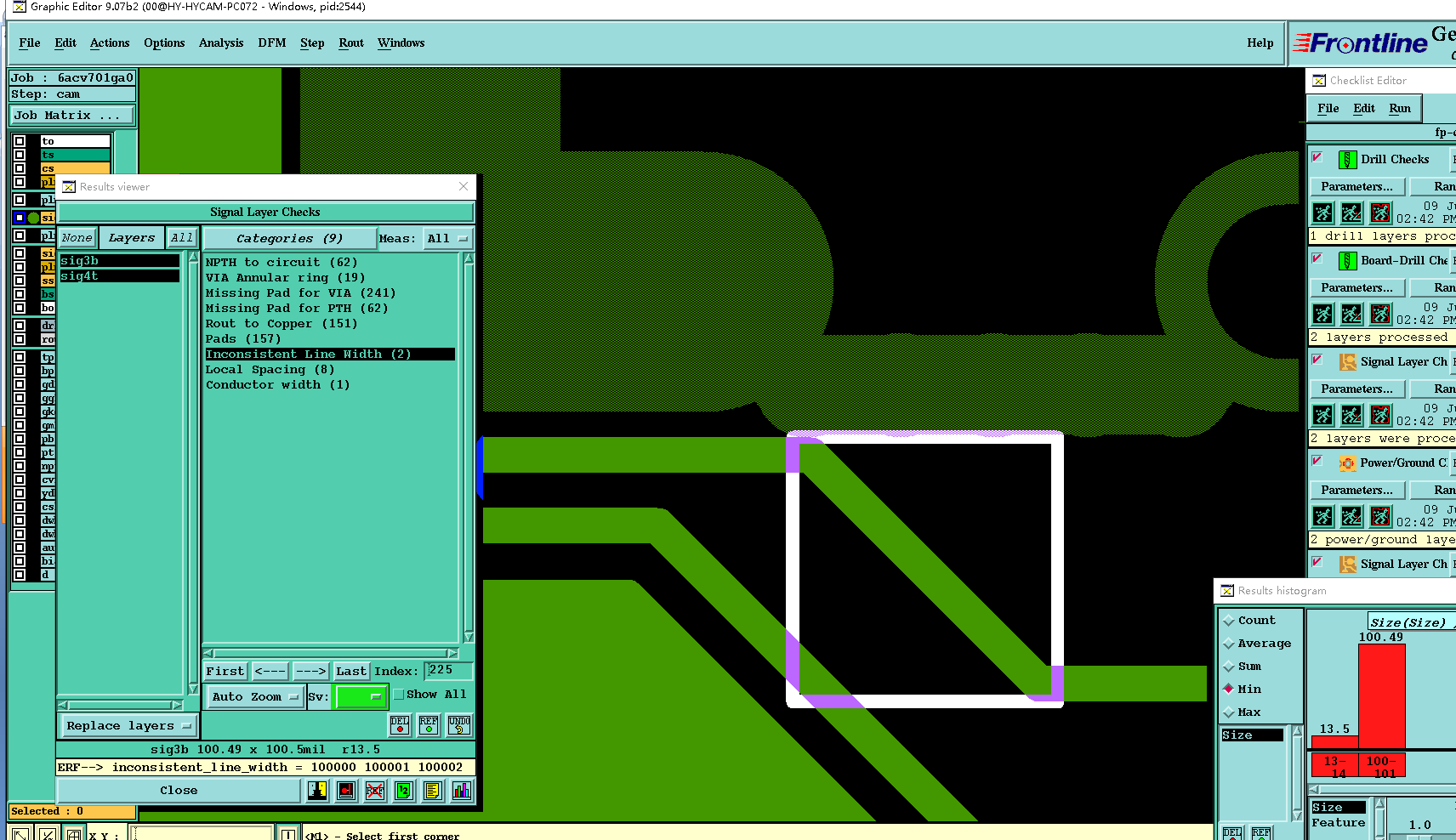Click the black-and-yellow profile icon beside Close
1456x840 pixels.
tap(317, 791)
